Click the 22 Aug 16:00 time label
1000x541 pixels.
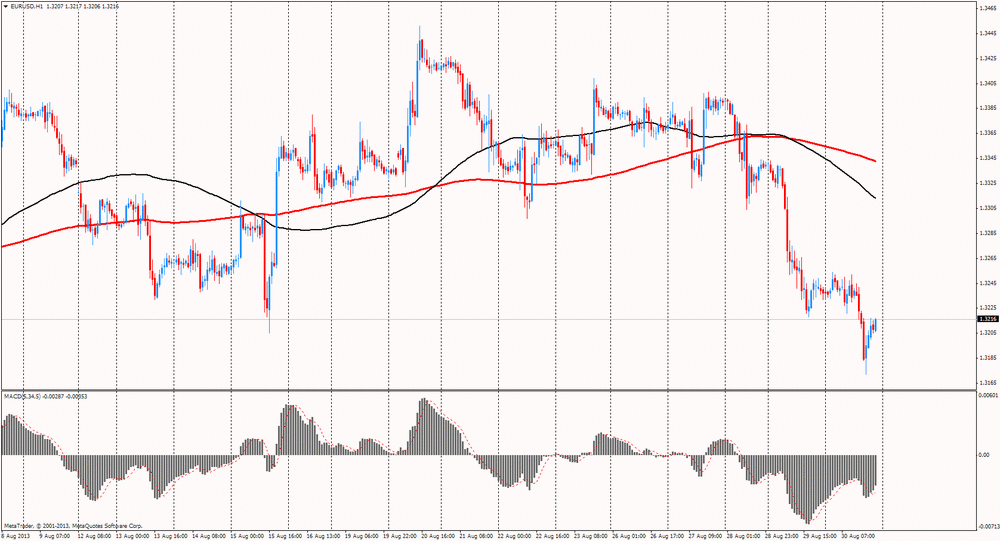click(554, 536)
